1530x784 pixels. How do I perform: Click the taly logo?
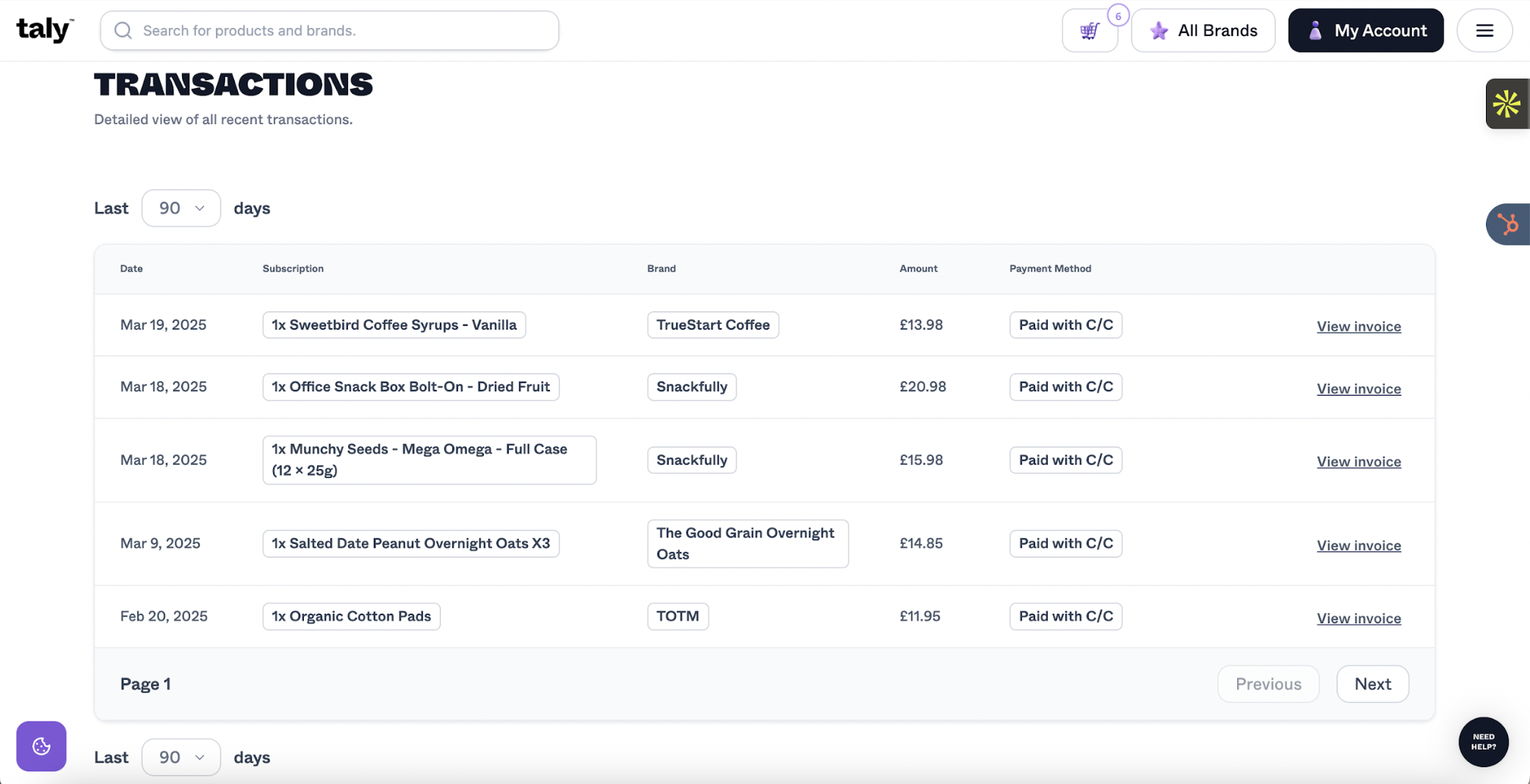45,30
